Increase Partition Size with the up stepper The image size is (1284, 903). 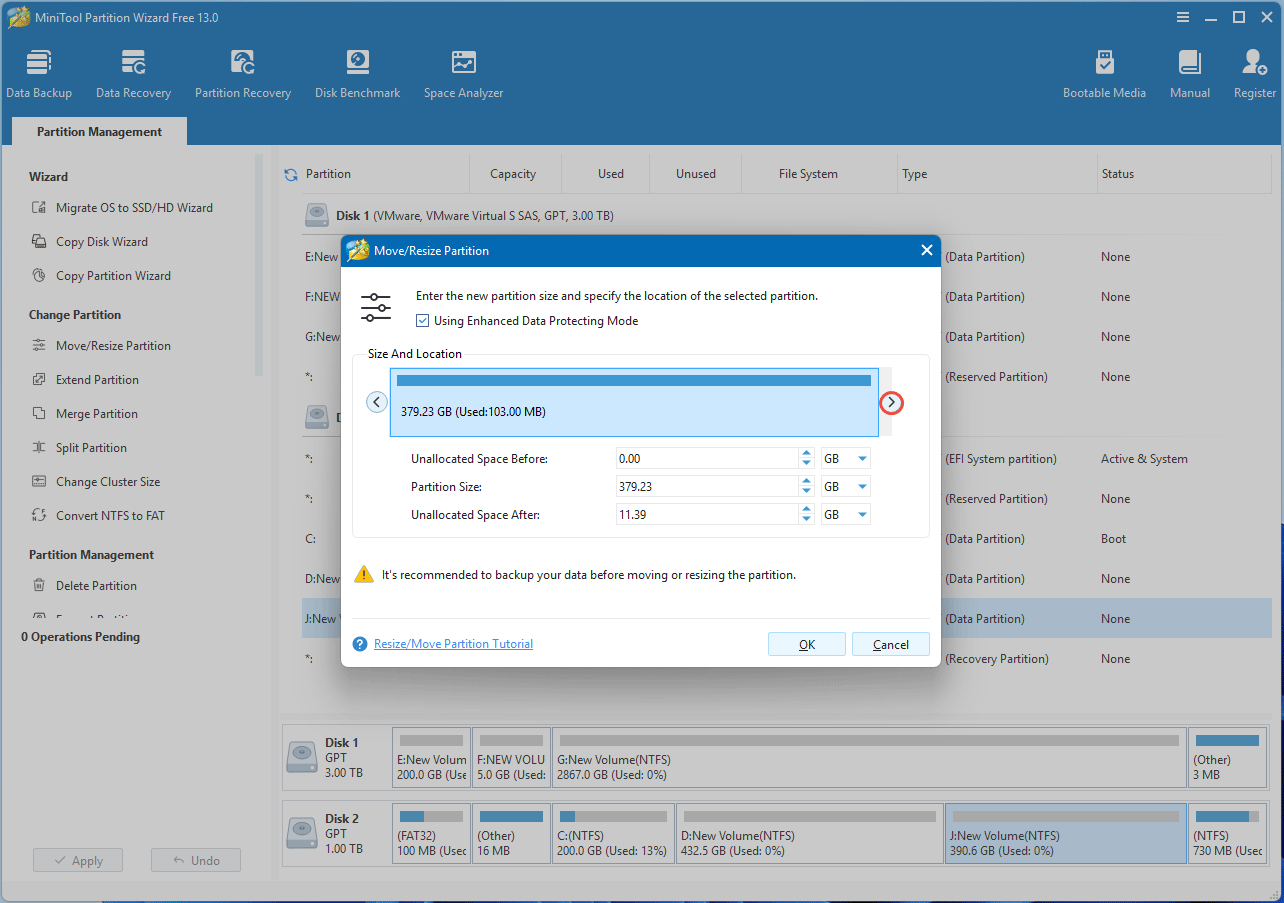pos(806,481)
